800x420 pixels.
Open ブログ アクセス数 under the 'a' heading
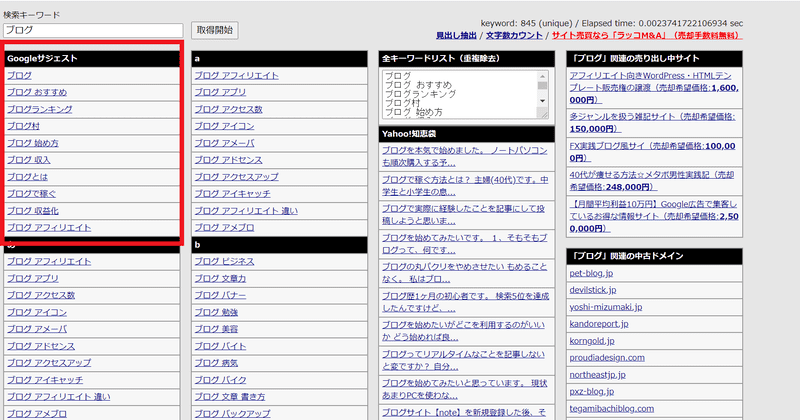(x=228, y=109)
